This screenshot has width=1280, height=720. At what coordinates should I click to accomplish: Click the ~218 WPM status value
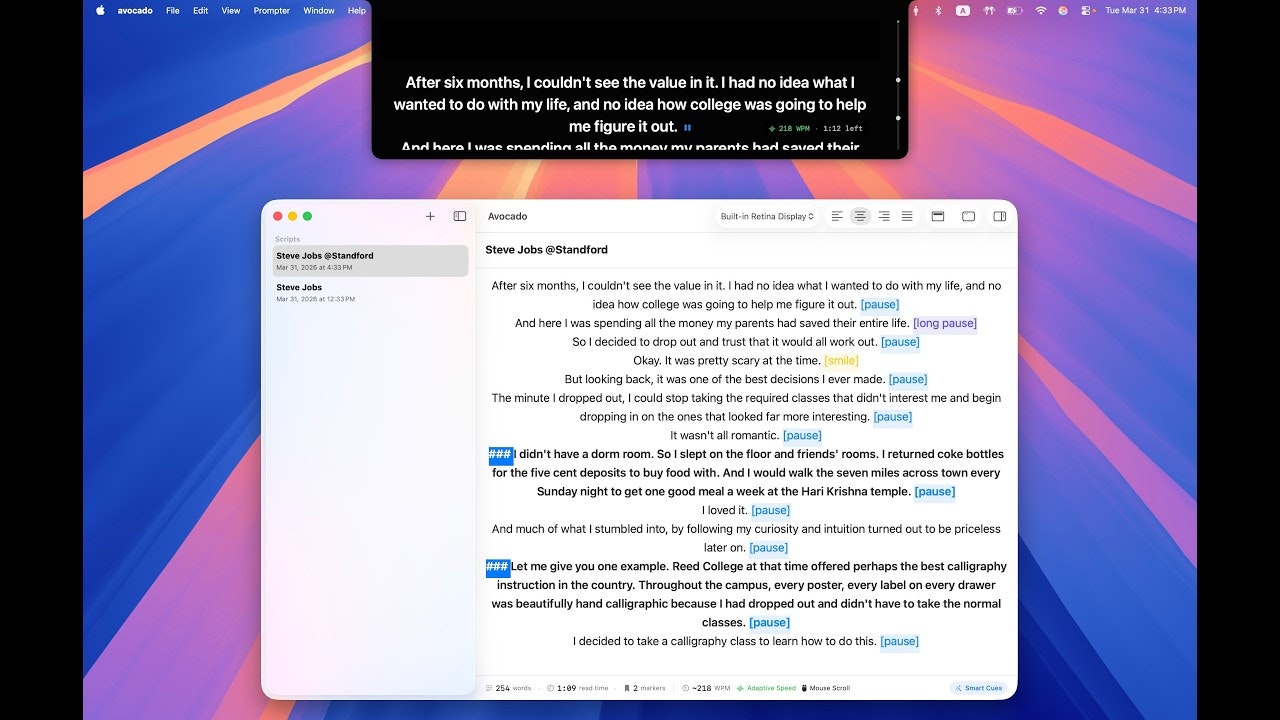pos(706,688)
